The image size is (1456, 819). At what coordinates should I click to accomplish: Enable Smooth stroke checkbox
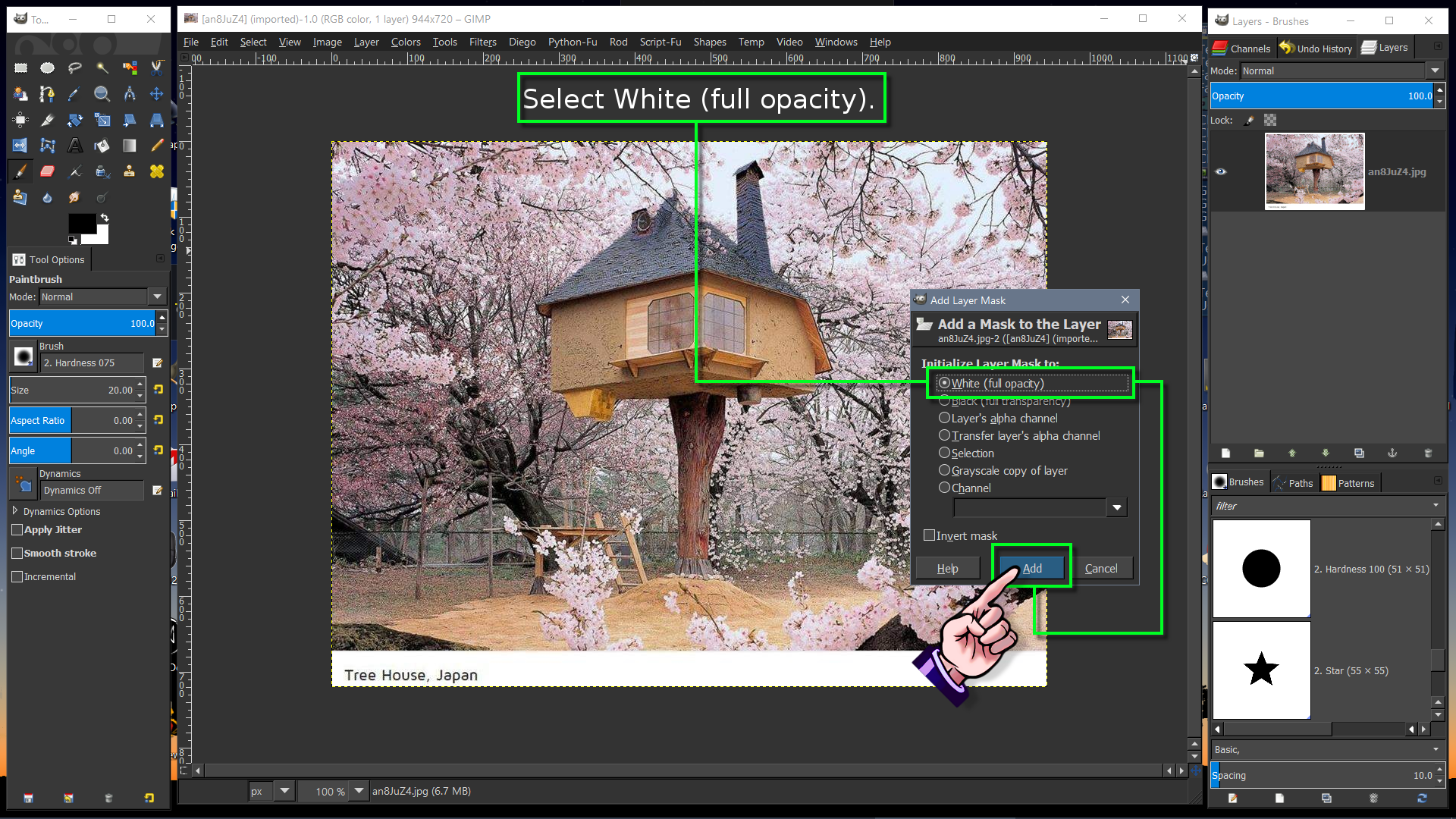tap(17, 554)
